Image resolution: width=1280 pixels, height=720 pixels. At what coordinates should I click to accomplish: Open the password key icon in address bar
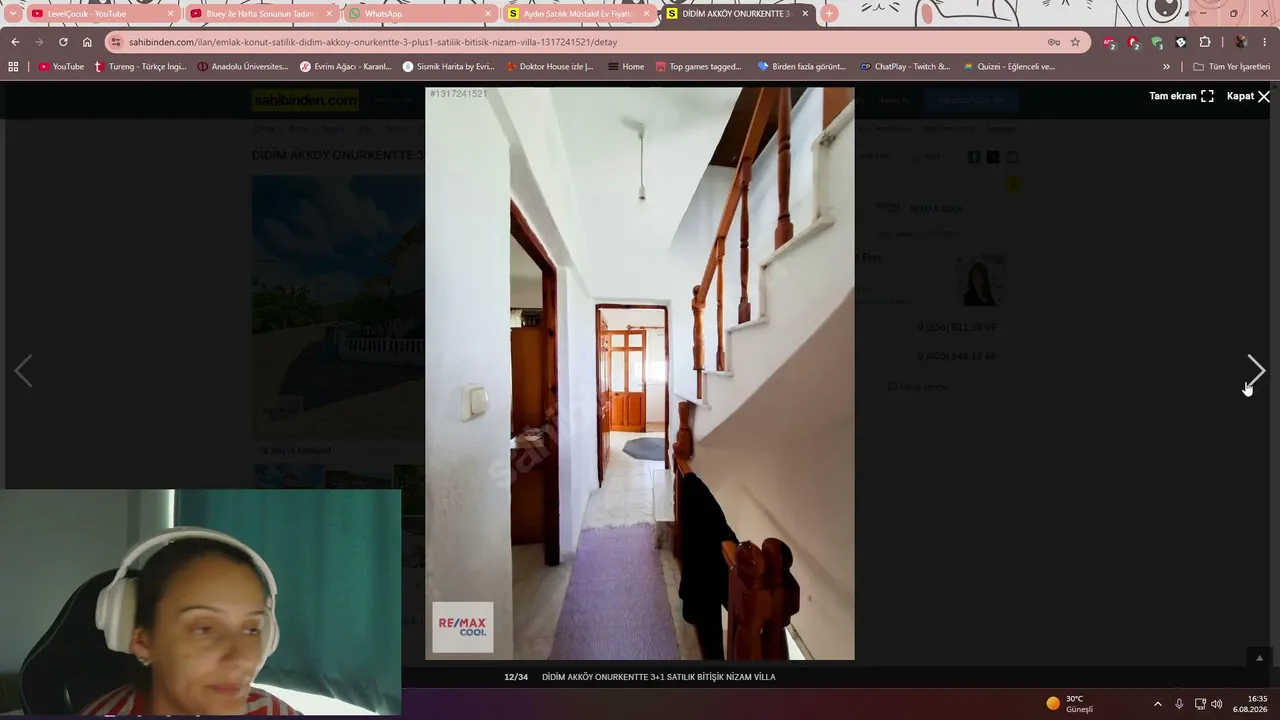1054,42
